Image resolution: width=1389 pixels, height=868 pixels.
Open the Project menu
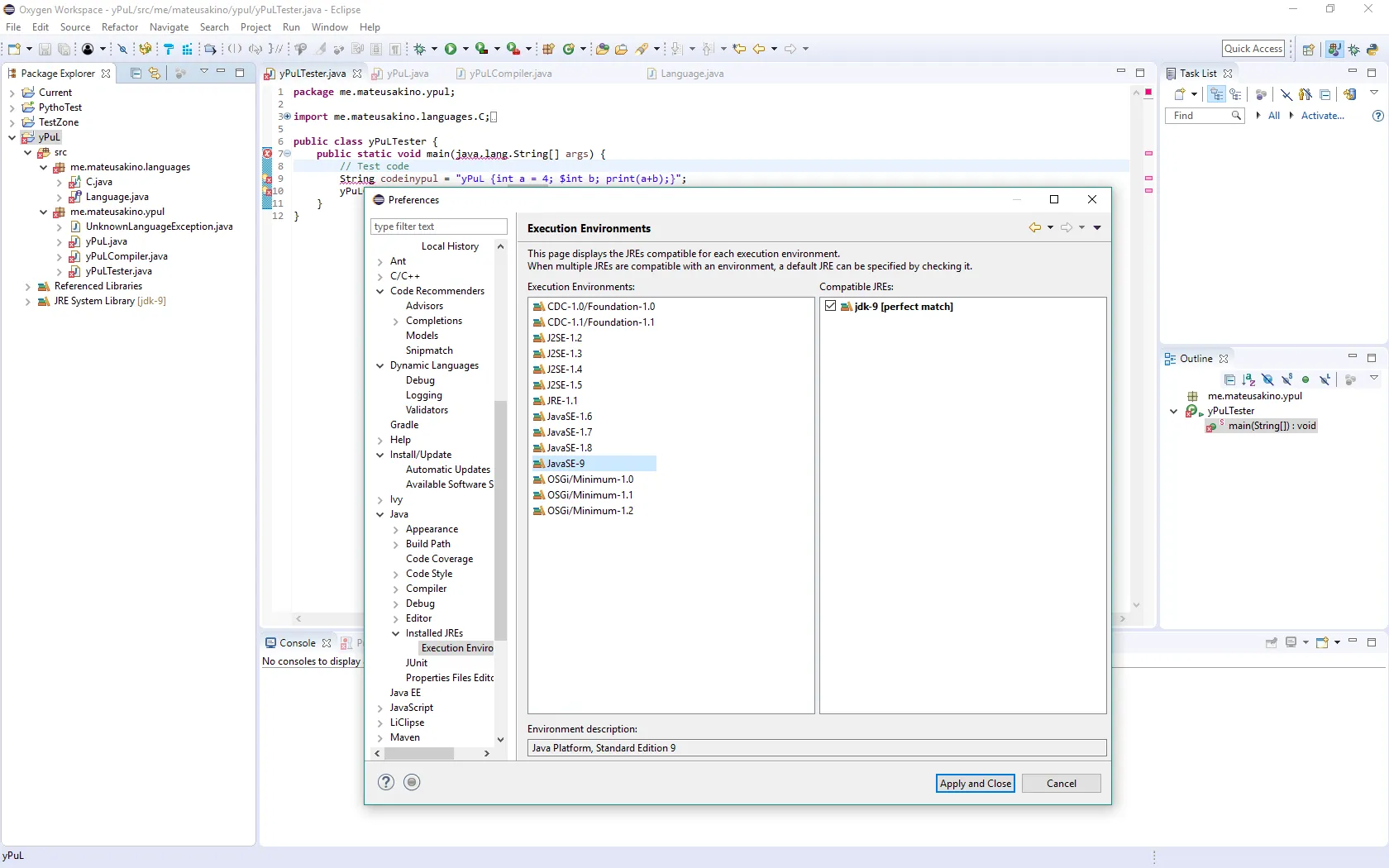[256, 27]
